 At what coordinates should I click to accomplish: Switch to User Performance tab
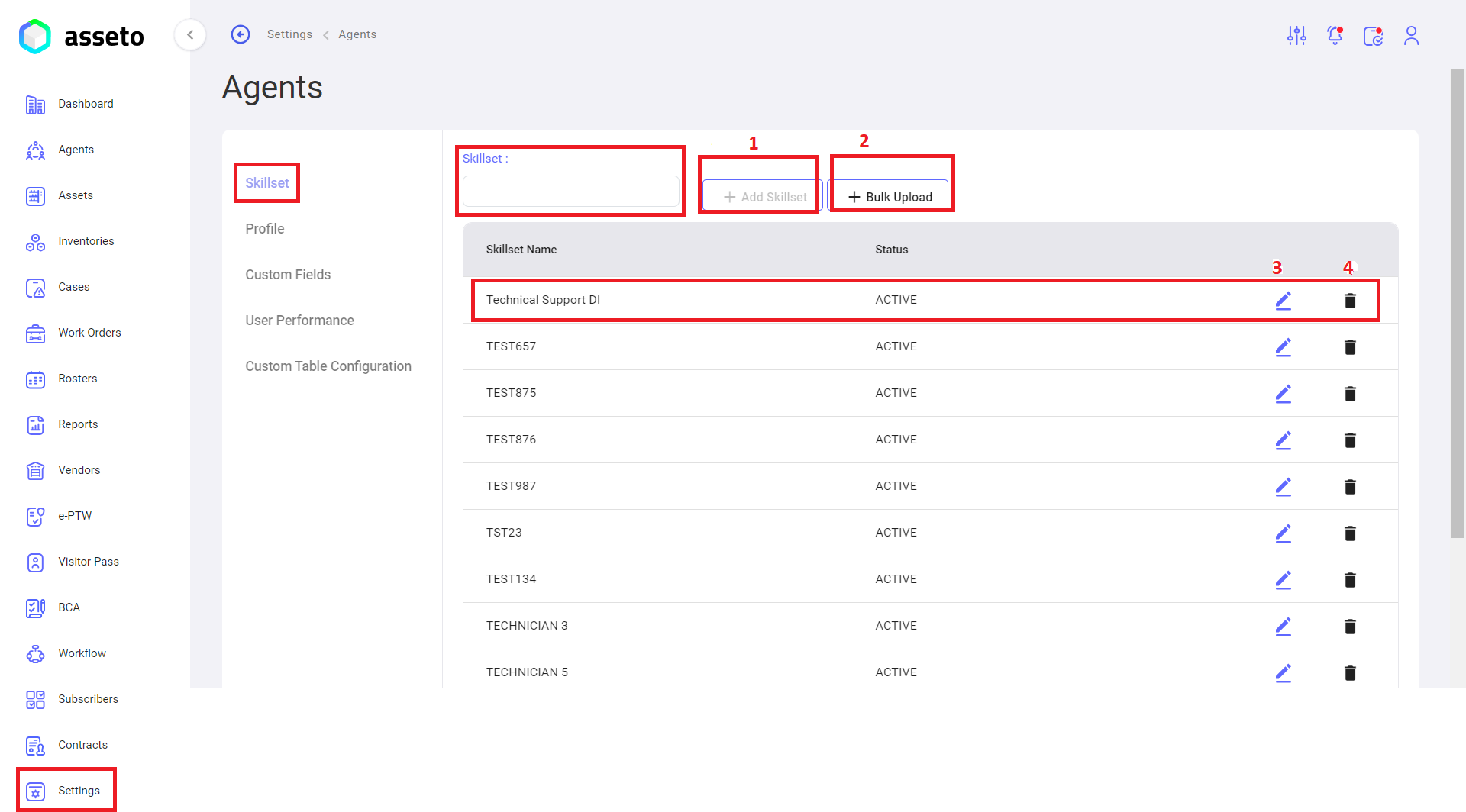point(299,321)
